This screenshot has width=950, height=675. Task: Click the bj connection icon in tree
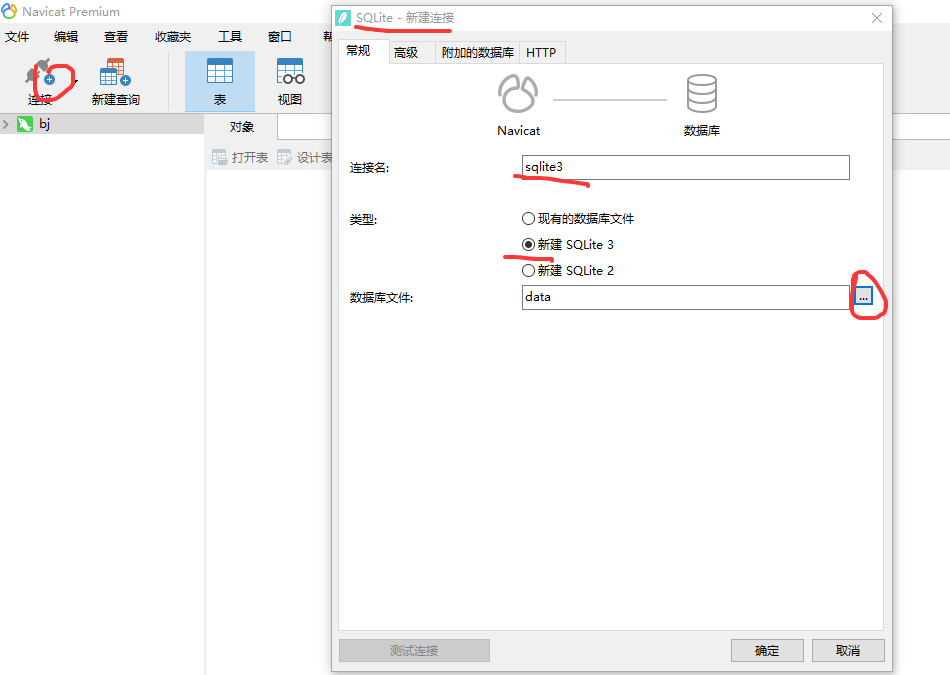point(25,124)
